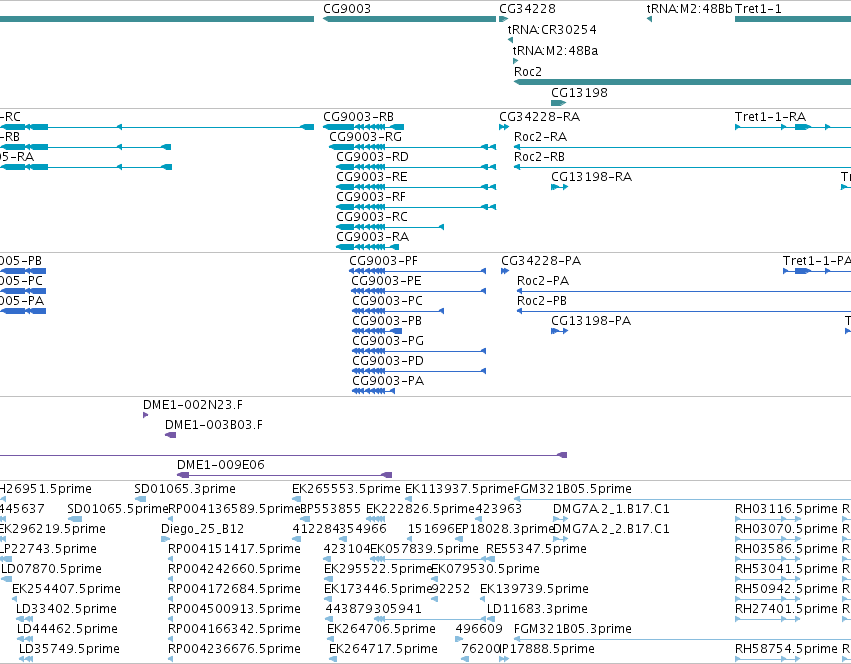Click the DME1-002N23.F clone label

click(193, 405)
